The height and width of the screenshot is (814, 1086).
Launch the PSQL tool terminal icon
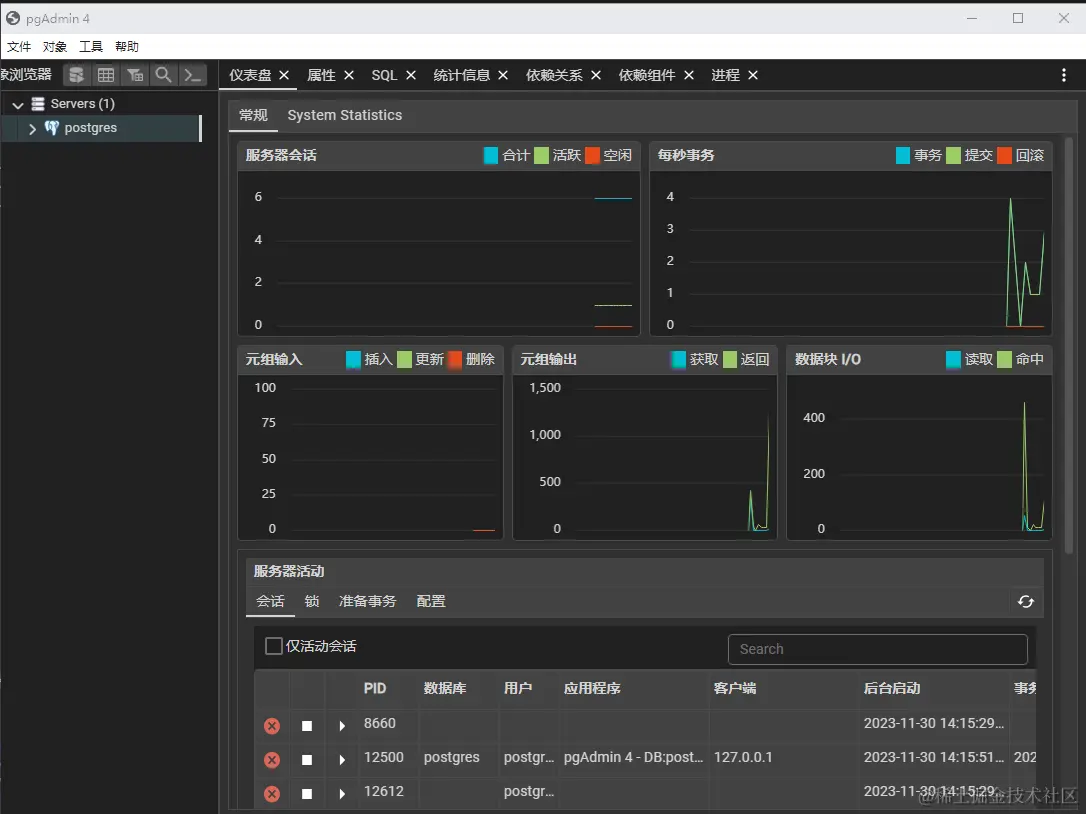(193, 75)
